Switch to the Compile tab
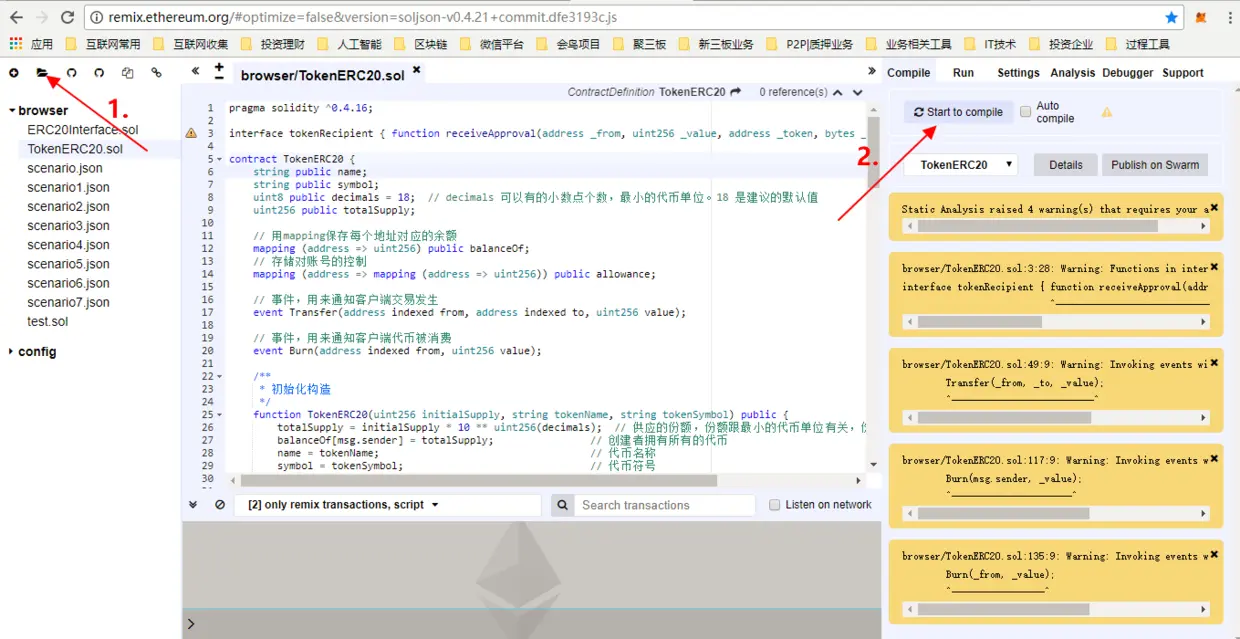 point(909,73)
